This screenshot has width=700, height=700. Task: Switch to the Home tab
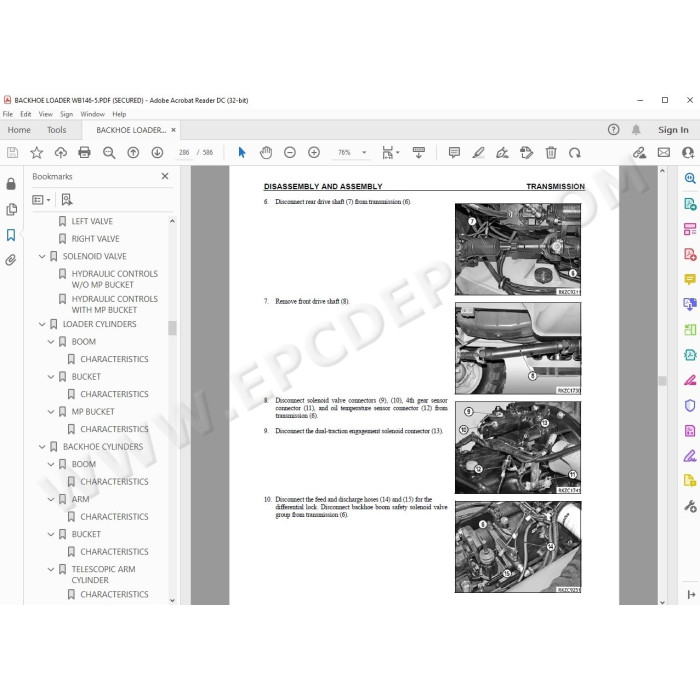tap(19, 130)
